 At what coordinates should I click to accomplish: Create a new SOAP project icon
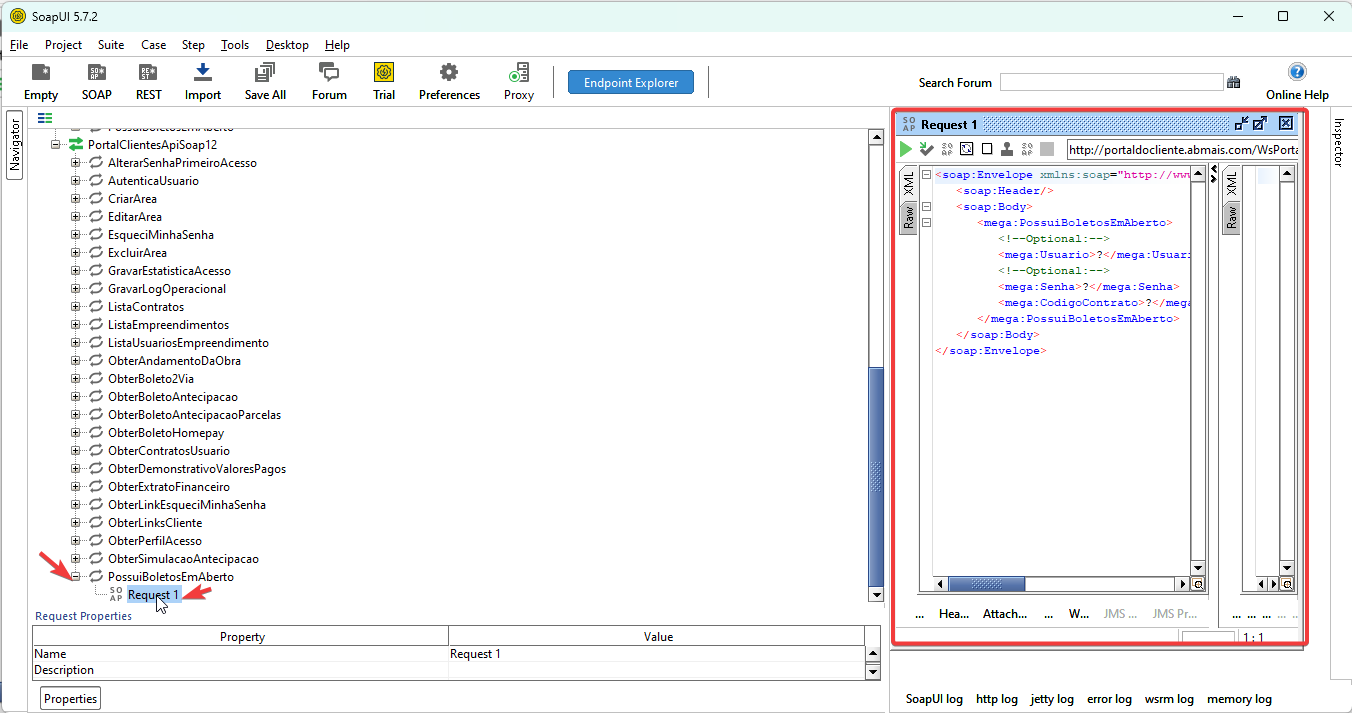(96, 73)
